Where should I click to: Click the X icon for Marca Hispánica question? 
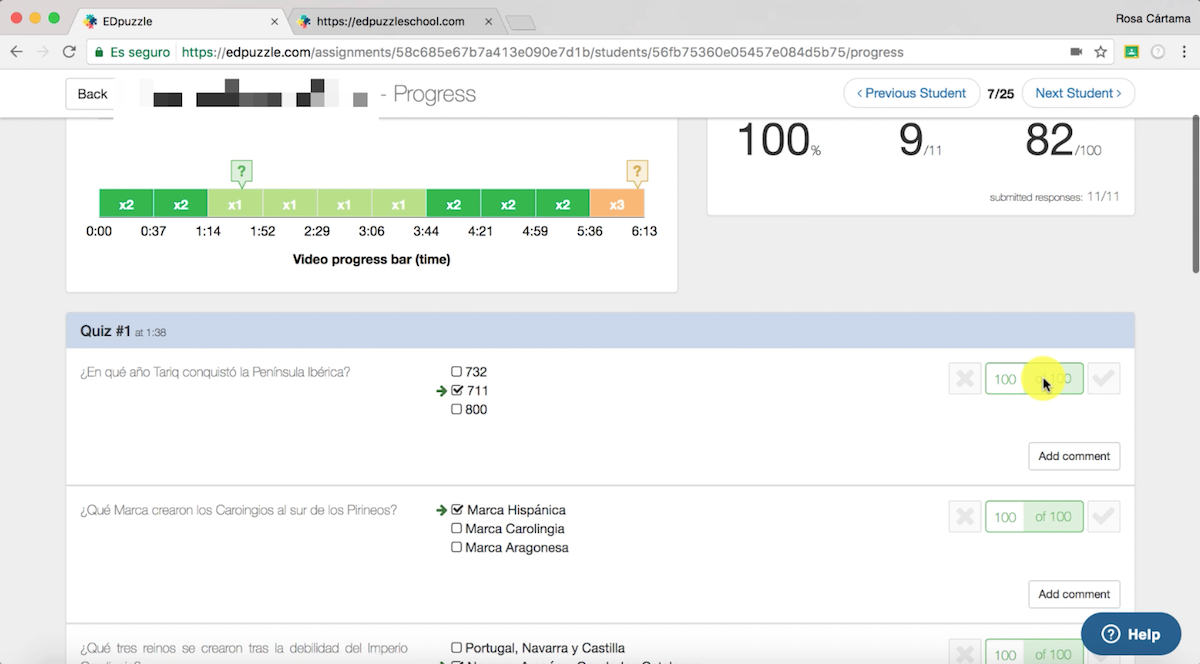964,517
